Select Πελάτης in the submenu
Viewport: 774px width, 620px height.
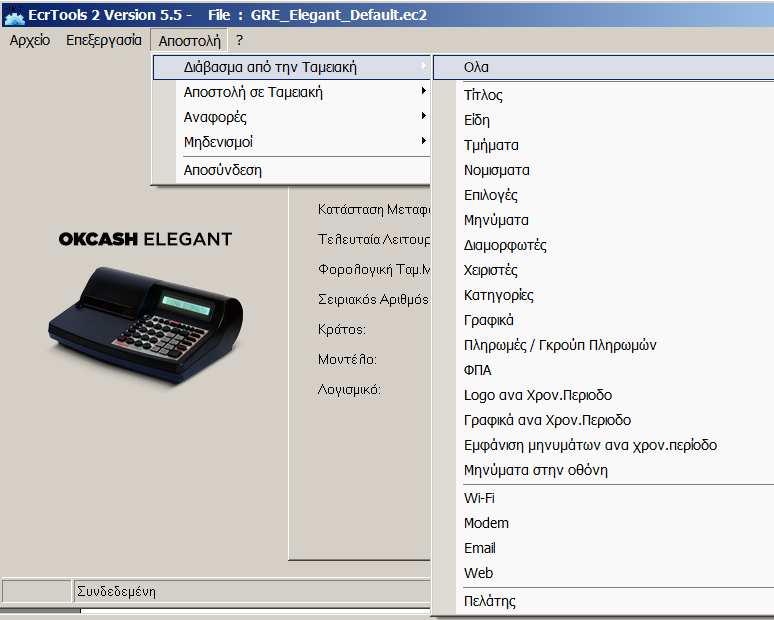(603, 601)
